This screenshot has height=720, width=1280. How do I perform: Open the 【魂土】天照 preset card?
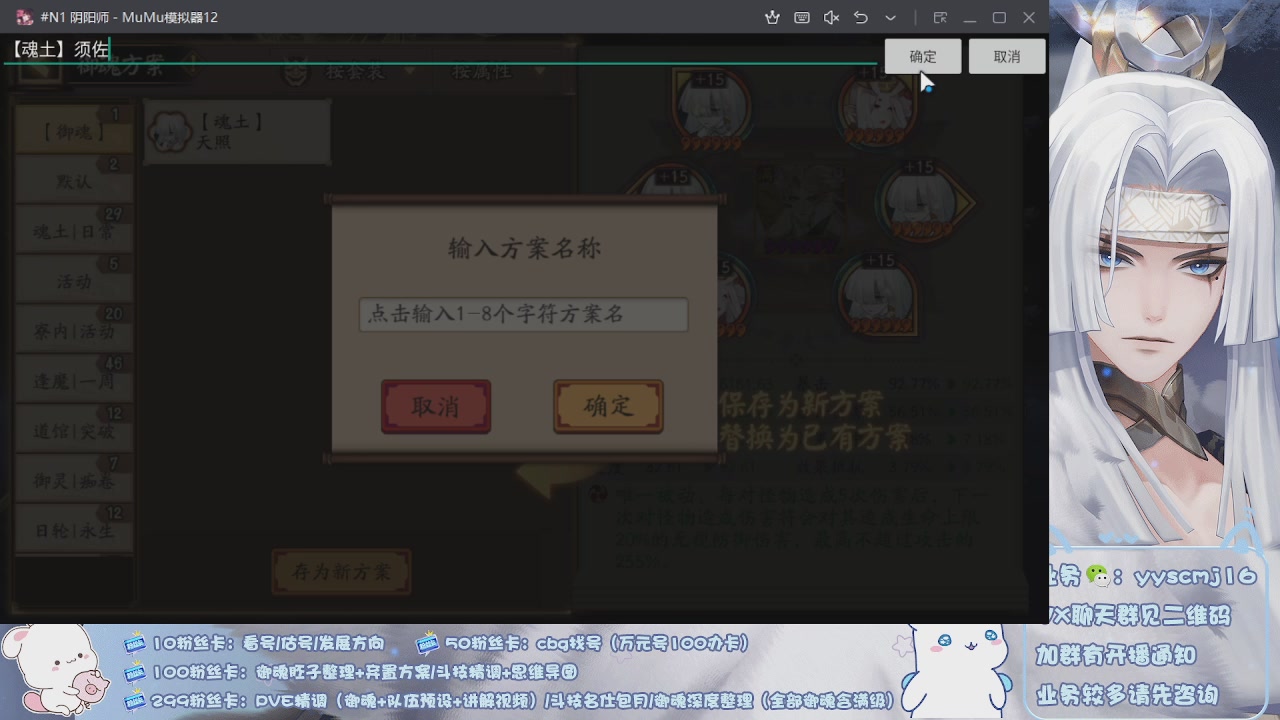237,132
